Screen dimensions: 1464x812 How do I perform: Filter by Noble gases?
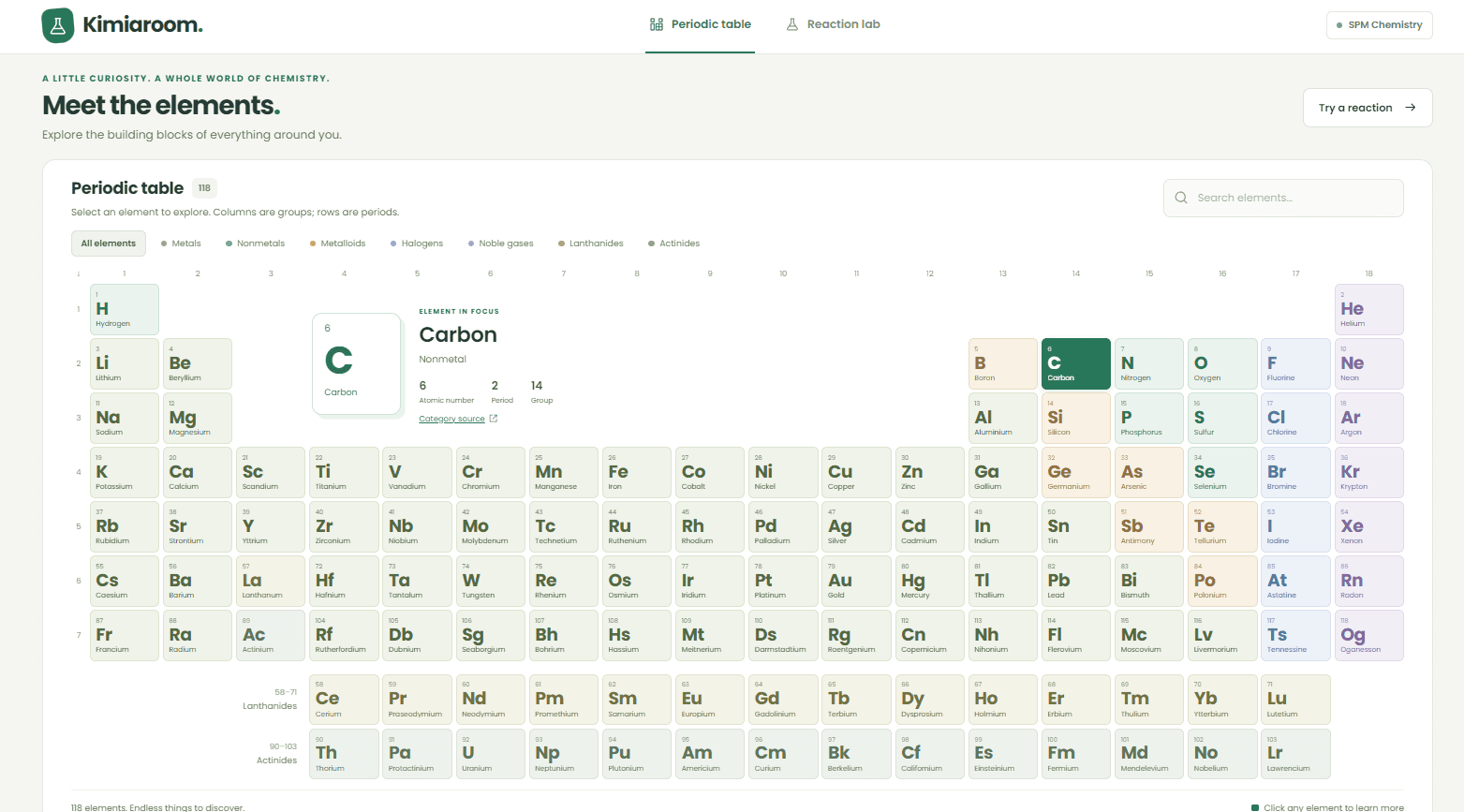(x=501, y=244)
